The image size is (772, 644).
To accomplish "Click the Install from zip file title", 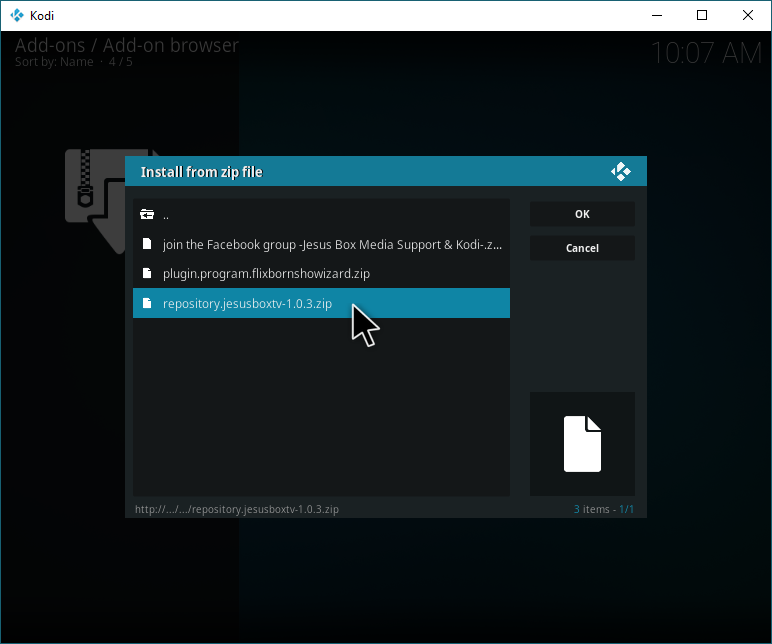I will click(x=202, y=172).
